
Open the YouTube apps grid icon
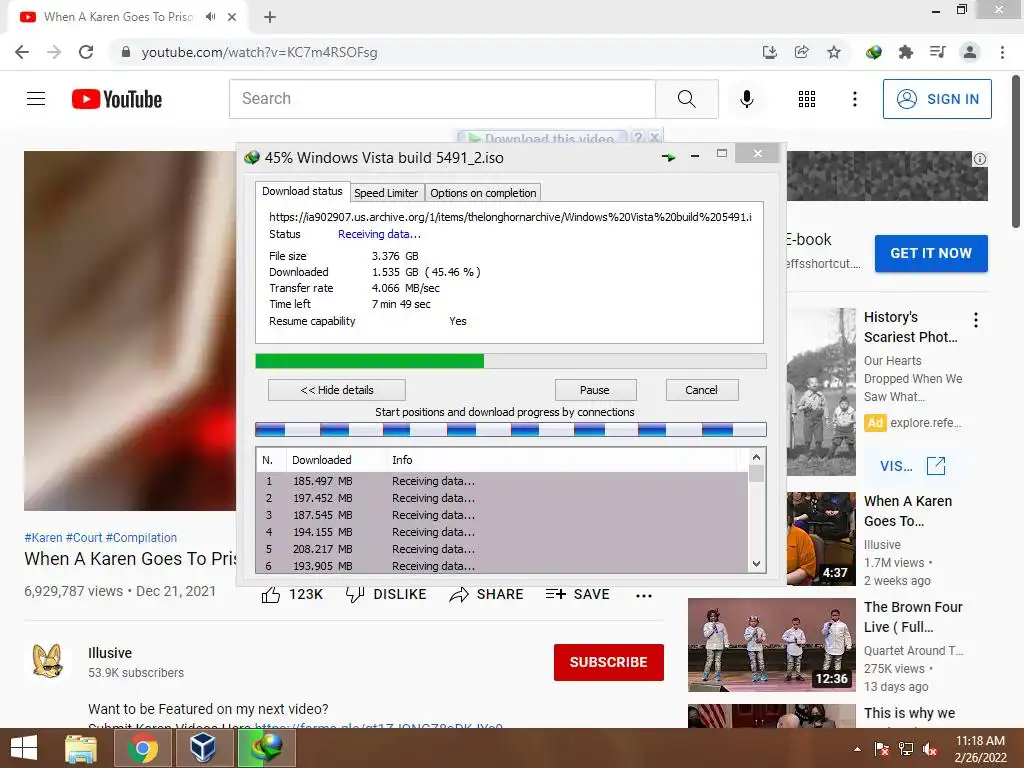tap(807, 99)
